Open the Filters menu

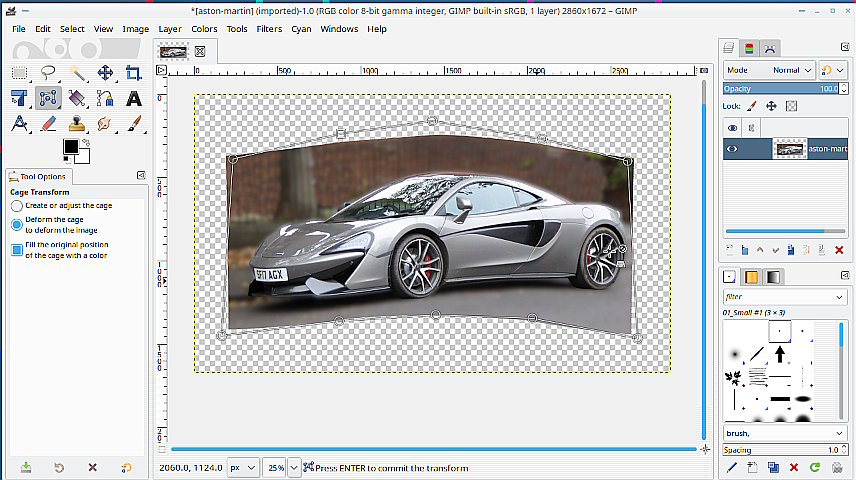click(x=268, y=29)
